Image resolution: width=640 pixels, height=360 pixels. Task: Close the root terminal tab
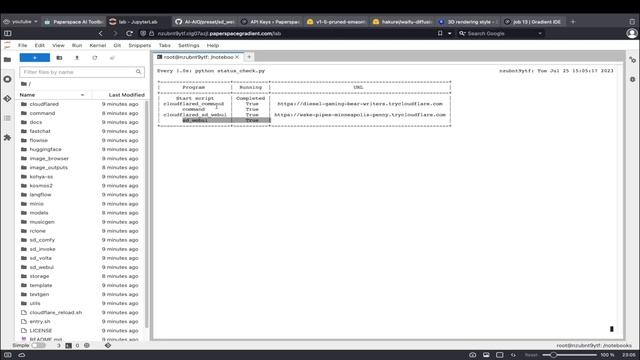coord(237,57)
